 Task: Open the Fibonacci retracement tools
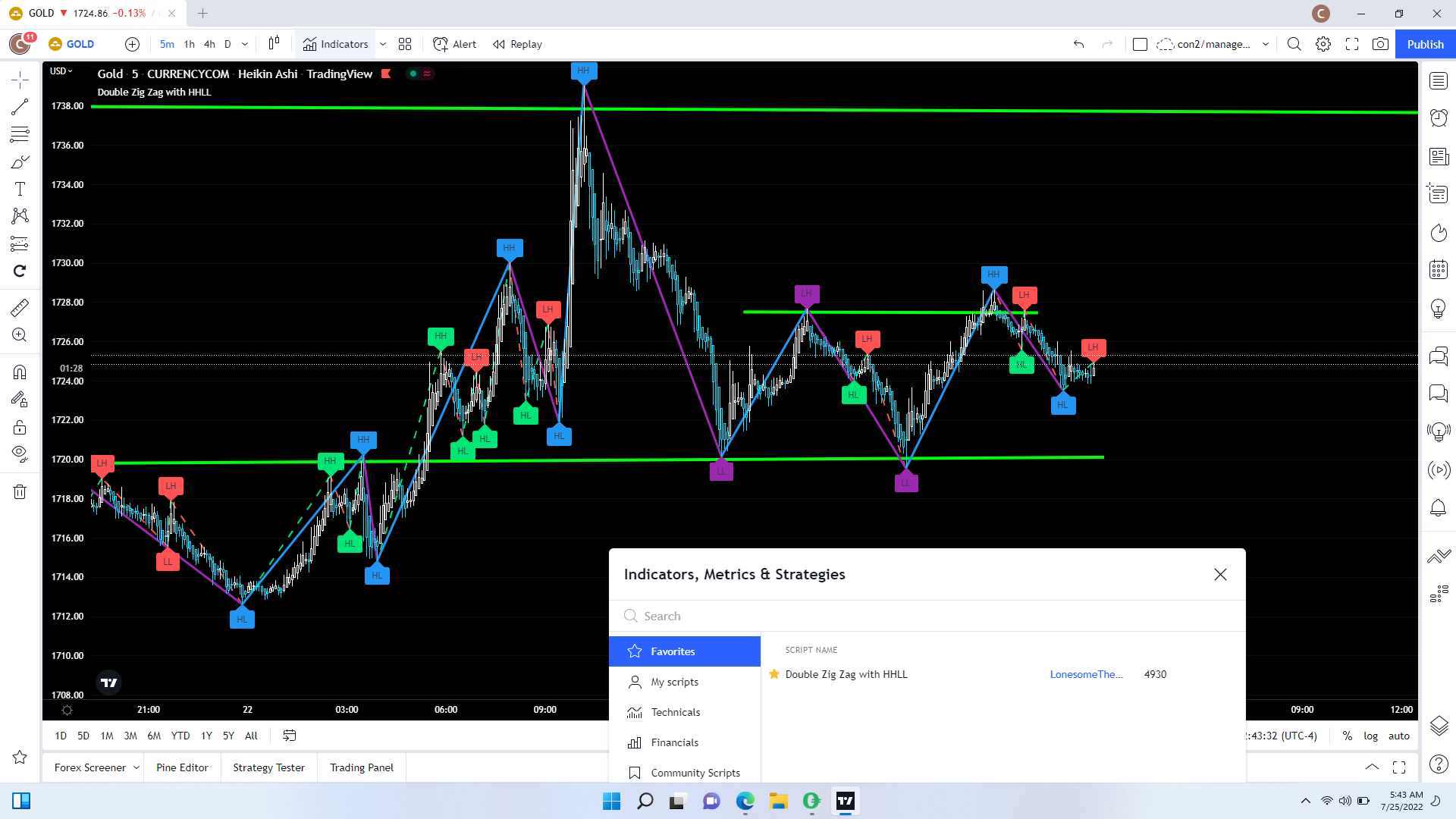20,135
